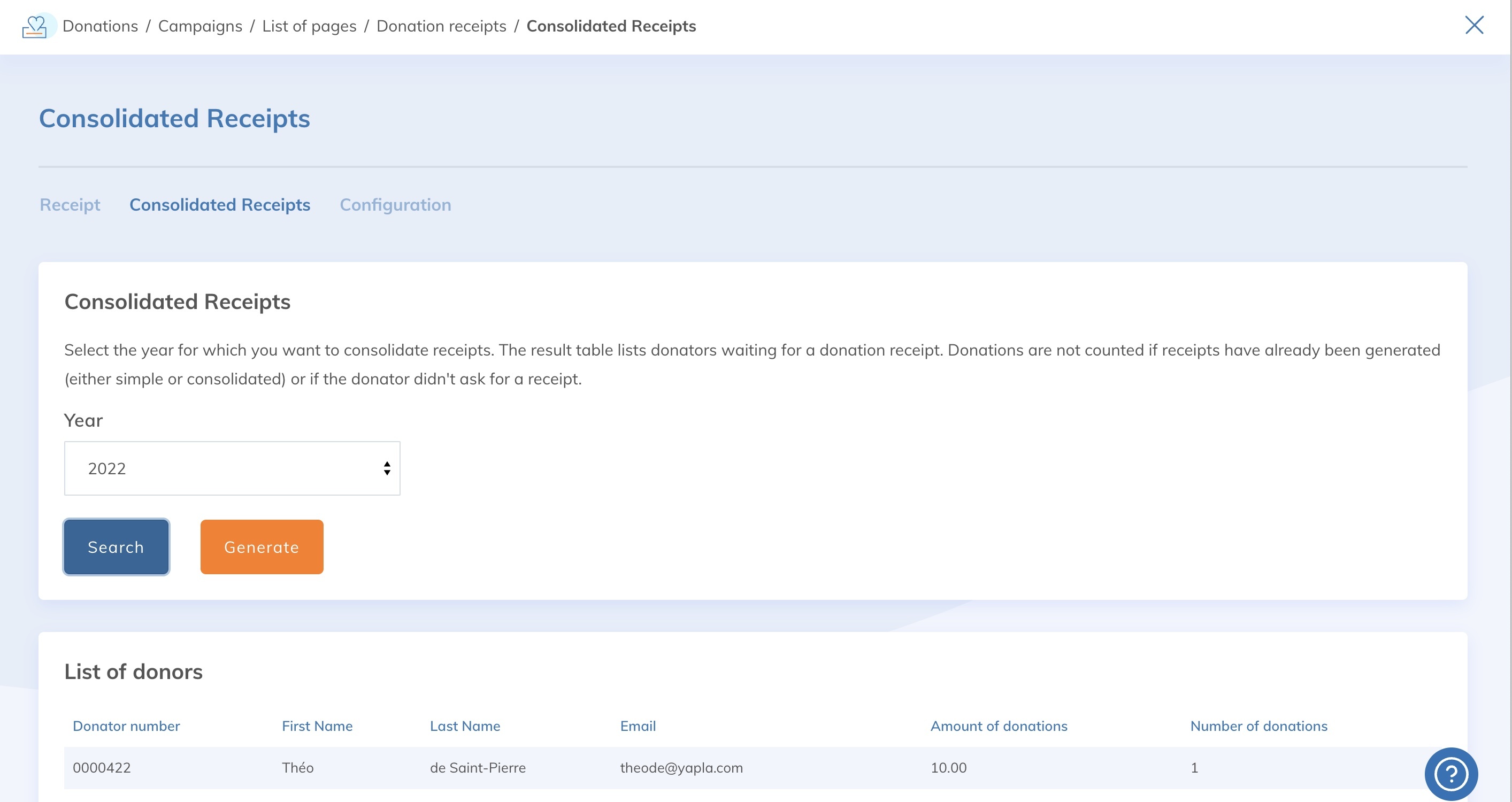
Task: Click the Yapla heart logo icon
Action: [36, 26]
